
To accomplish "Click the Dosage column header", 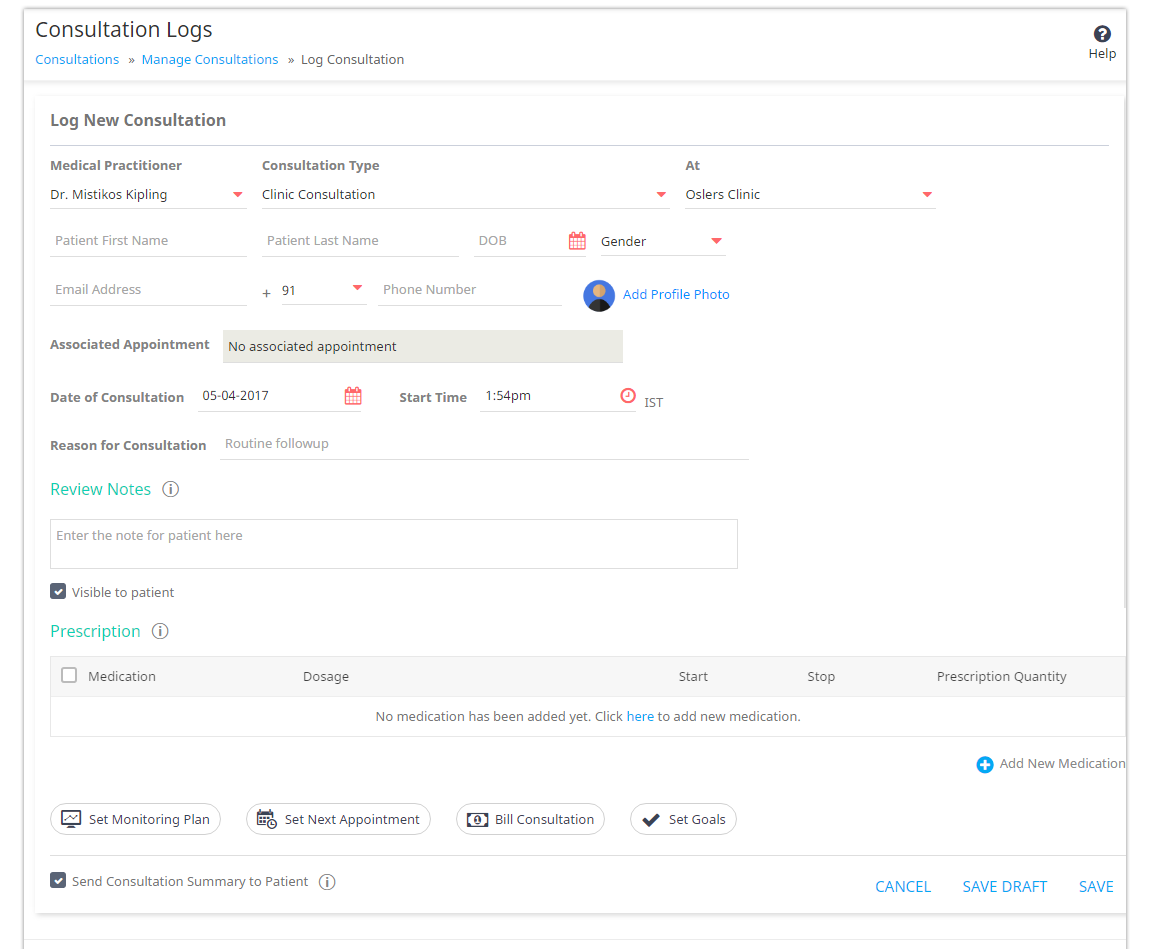I will (x=326, y=676).
